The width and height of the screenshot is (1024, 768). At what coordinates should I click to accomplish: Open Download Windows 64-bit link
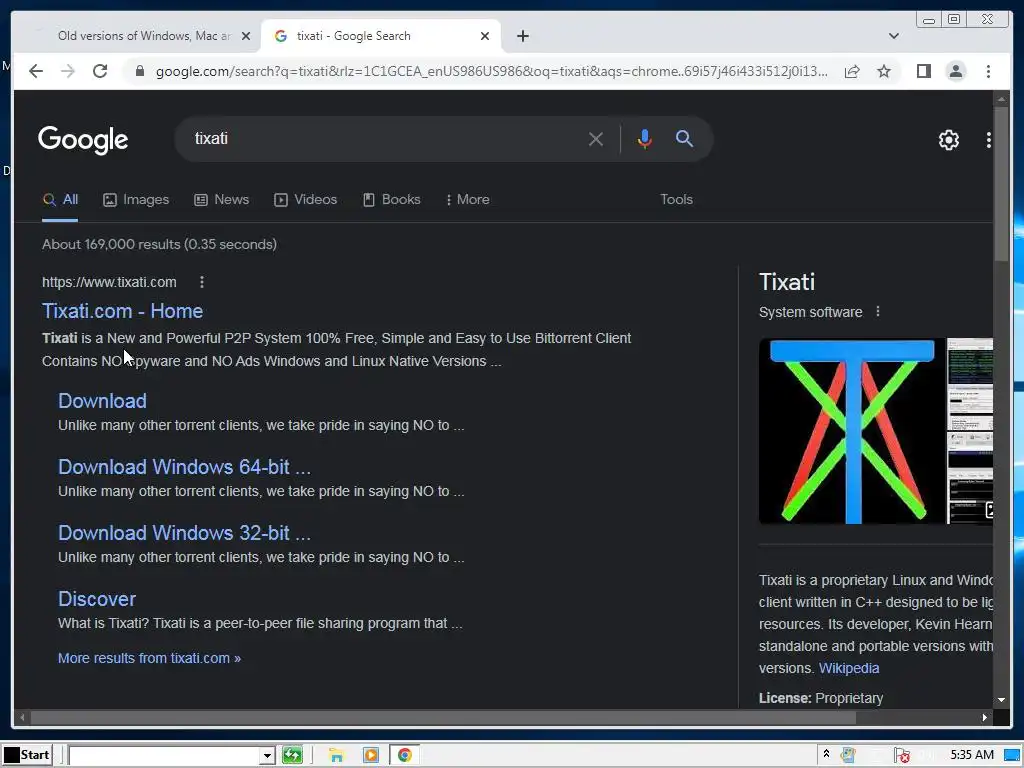(184, 467)
